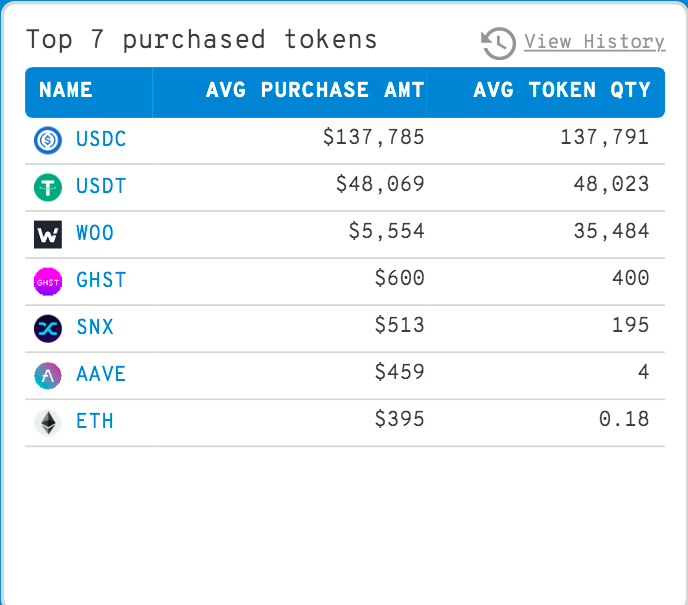Viewport: 688px width, 605px height.
Task: Click the SNX Synthetix icon
Action: [x=48, y=329]
